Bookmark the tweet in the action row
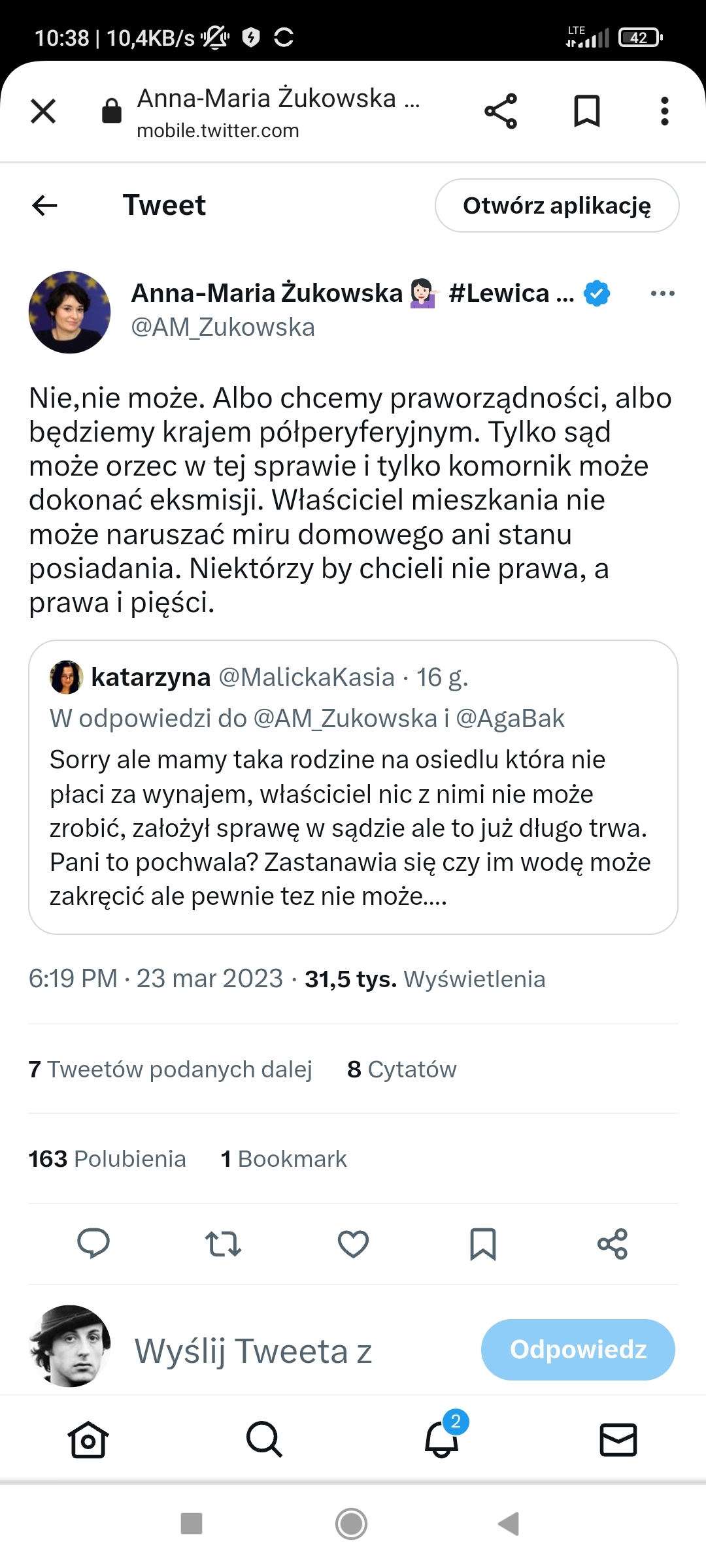 coord(483,1244)
